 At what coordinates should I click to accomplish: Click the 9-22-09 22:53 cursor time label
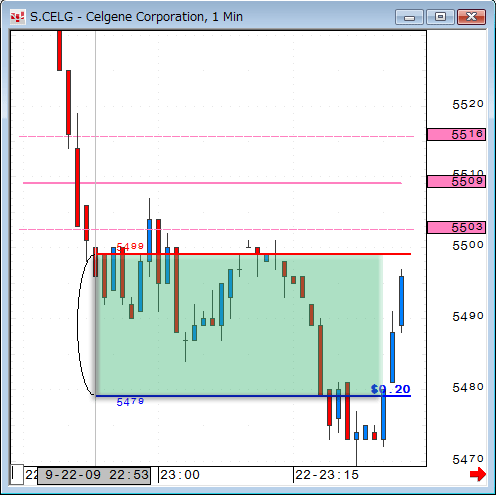click(94, 476)
